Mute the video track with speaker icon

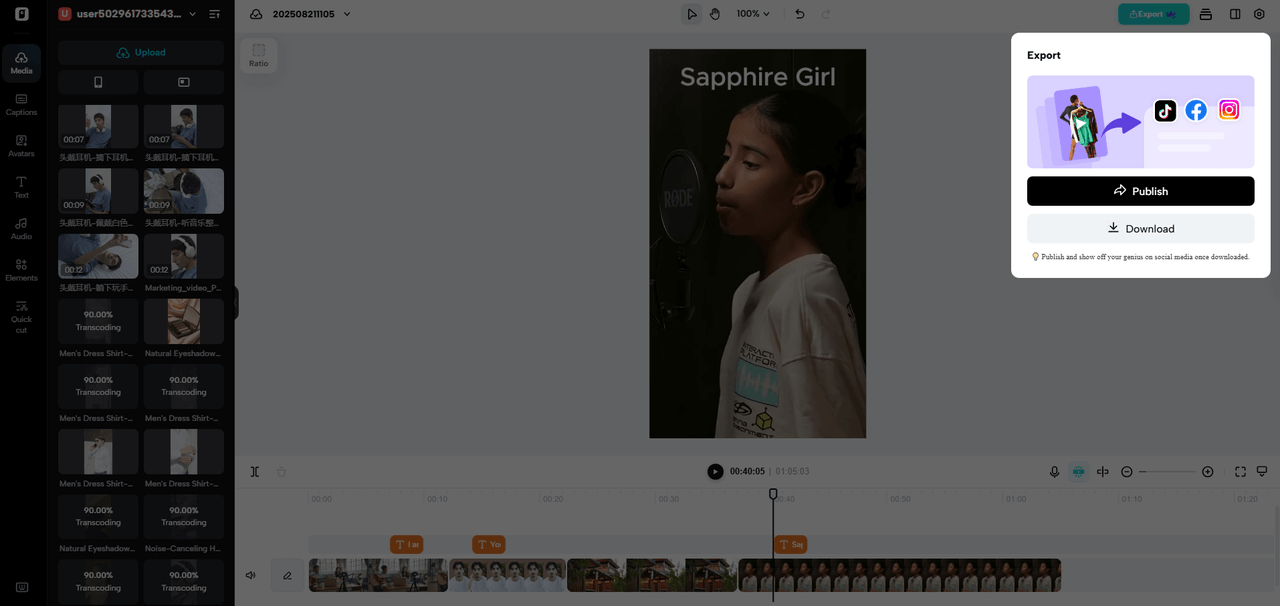tap(251, 575)
